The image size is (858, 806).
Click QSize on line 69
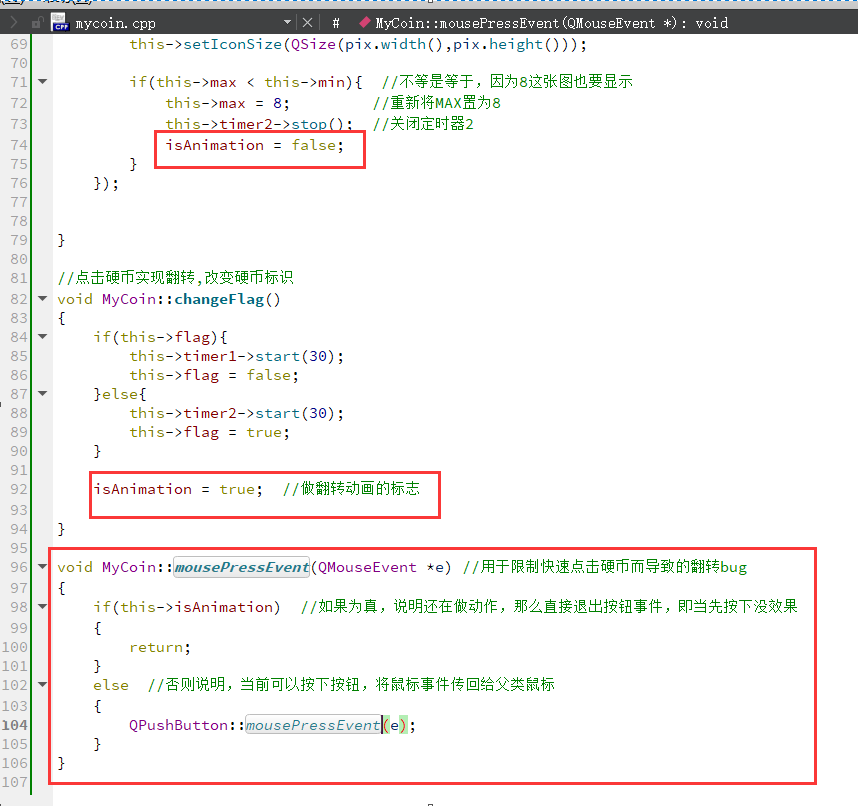pyautogui.click(x=313, y=44)
